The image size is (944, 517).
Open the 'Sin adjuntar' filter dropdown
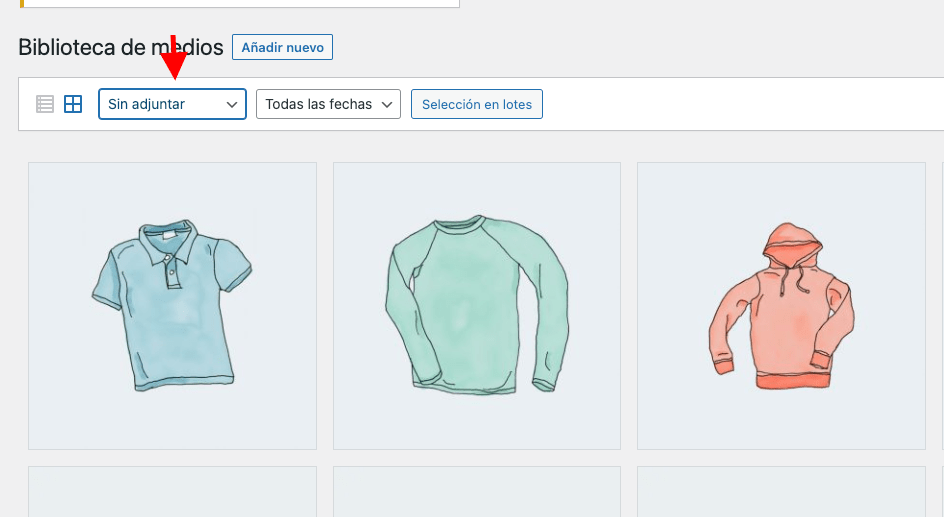click(172, 104)
